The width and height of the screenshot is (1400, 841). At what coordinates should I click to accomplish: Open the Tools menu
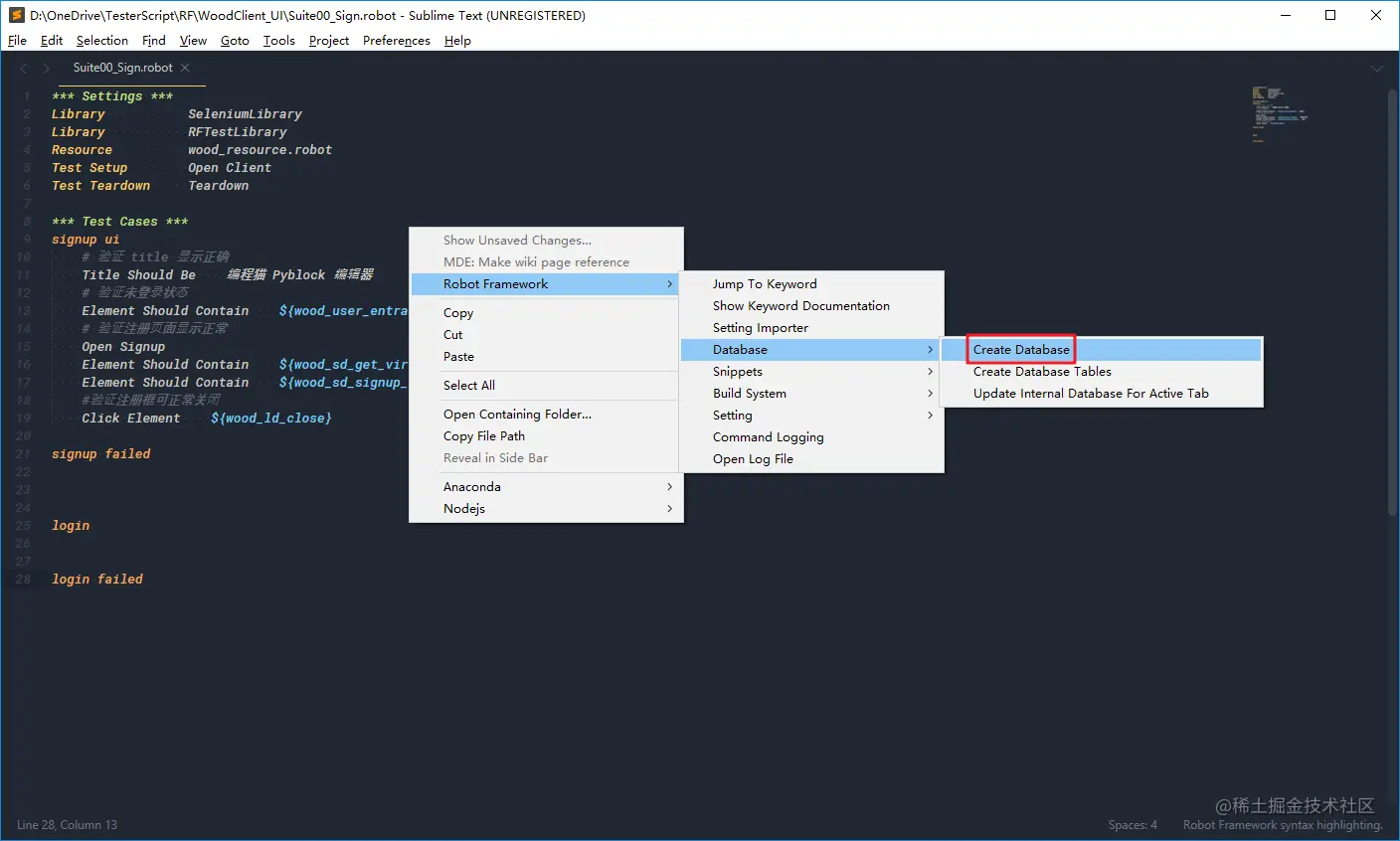[278, 40]
